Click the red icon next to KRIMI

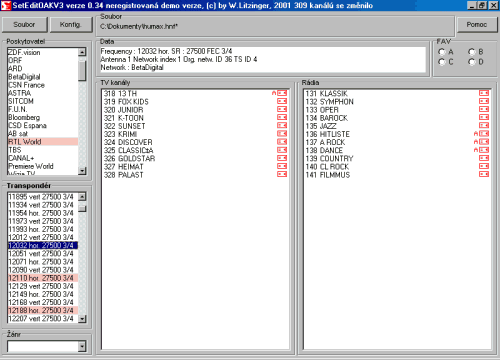pos(282,134)
